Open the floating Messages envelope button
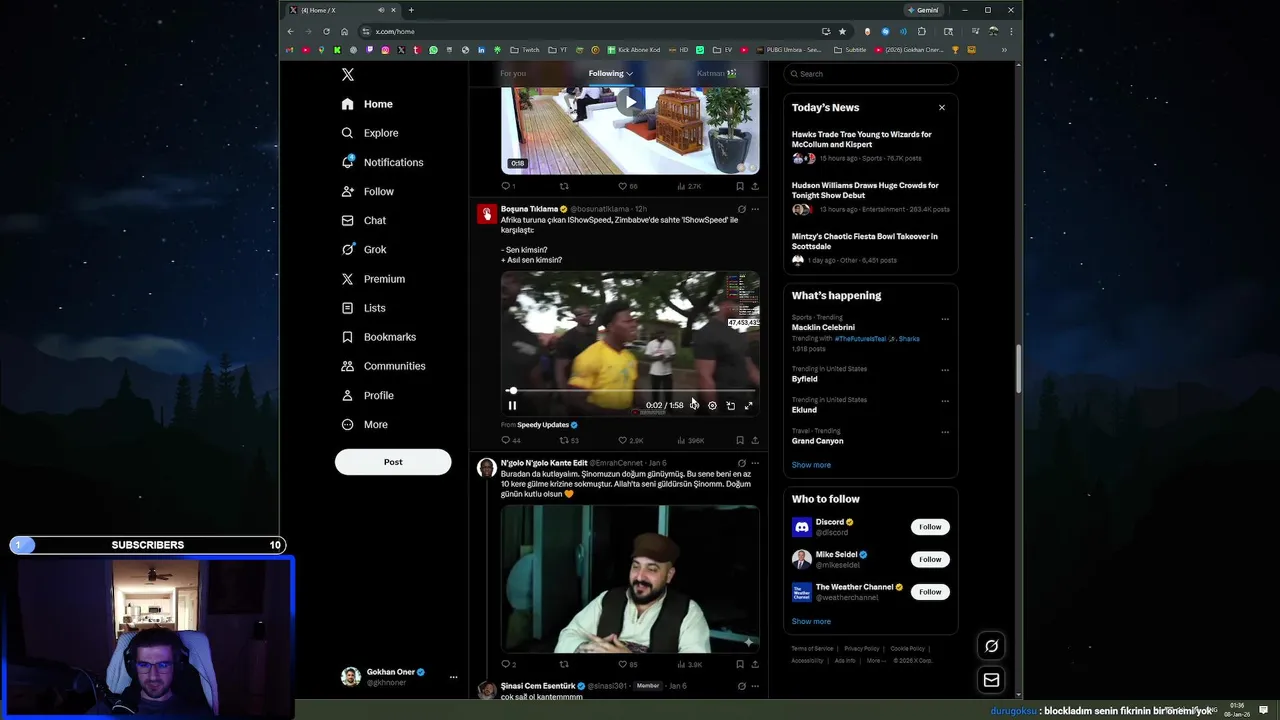Screen dimensions: 1280x720 click(991, 680)
